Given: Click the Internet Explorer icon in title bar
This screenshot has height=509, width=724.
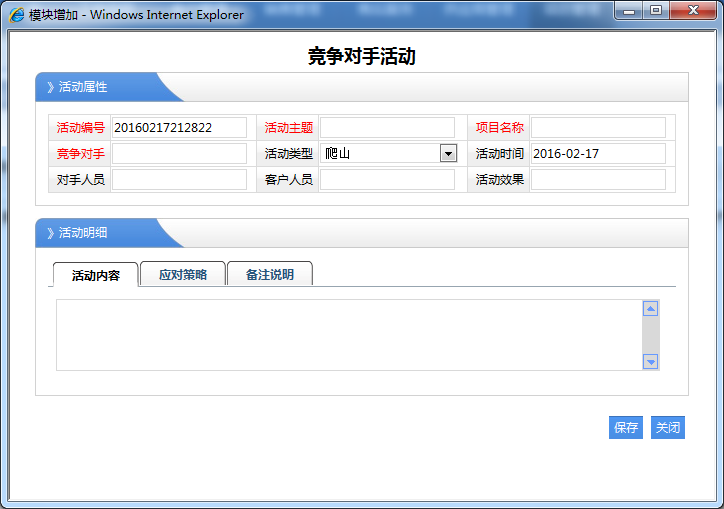Looking at the screenshot, I should 17,14.
